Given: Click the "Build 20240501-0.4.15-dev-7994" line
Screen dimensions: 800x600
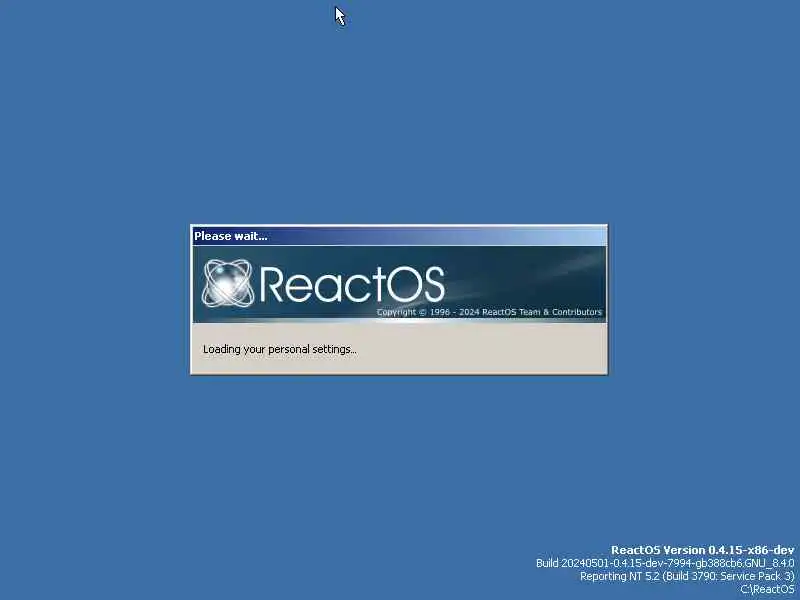Looking at the screenshot, I should [665, 563].
